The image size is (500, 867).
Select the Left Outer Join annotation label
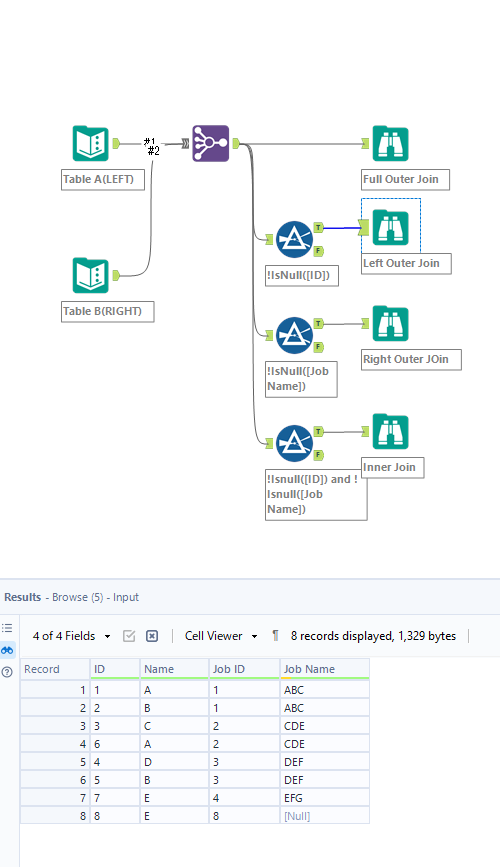pyautogui.click(x=406, y=263)
